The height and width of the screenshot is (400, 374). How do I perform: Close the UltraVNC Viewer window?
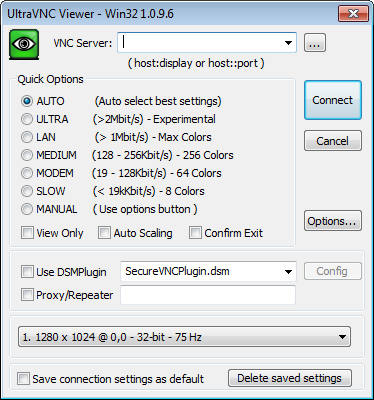[353, 14]
